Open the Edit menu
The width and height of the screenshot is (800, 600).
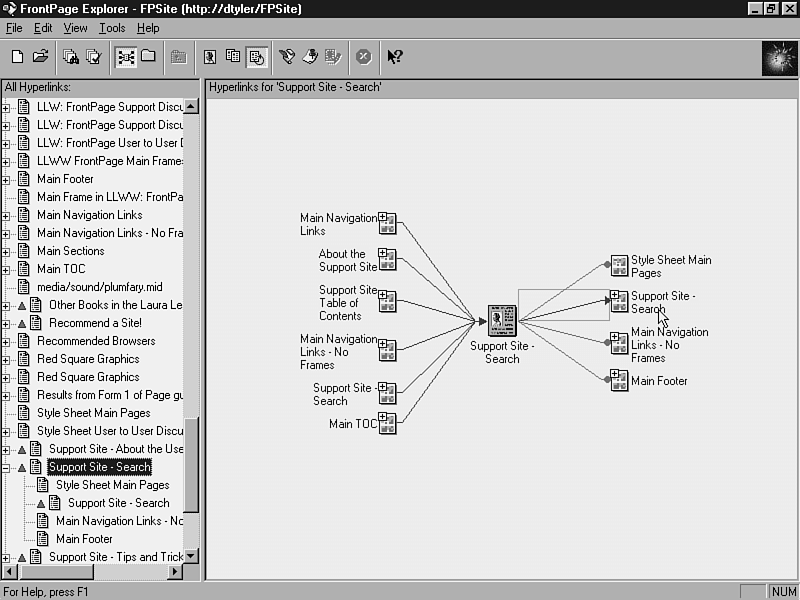coord(43,28)
